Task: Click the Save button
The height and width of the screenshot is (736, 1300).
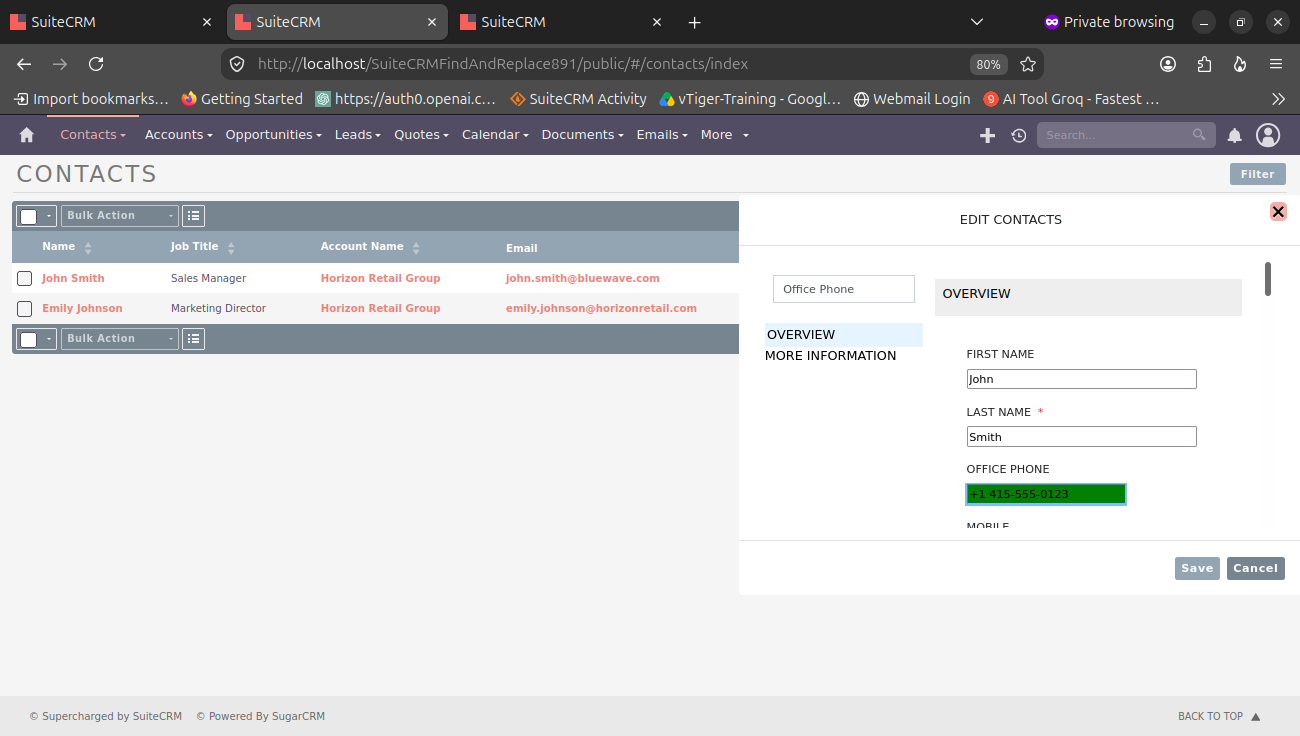Action: tap(1197, 568)
